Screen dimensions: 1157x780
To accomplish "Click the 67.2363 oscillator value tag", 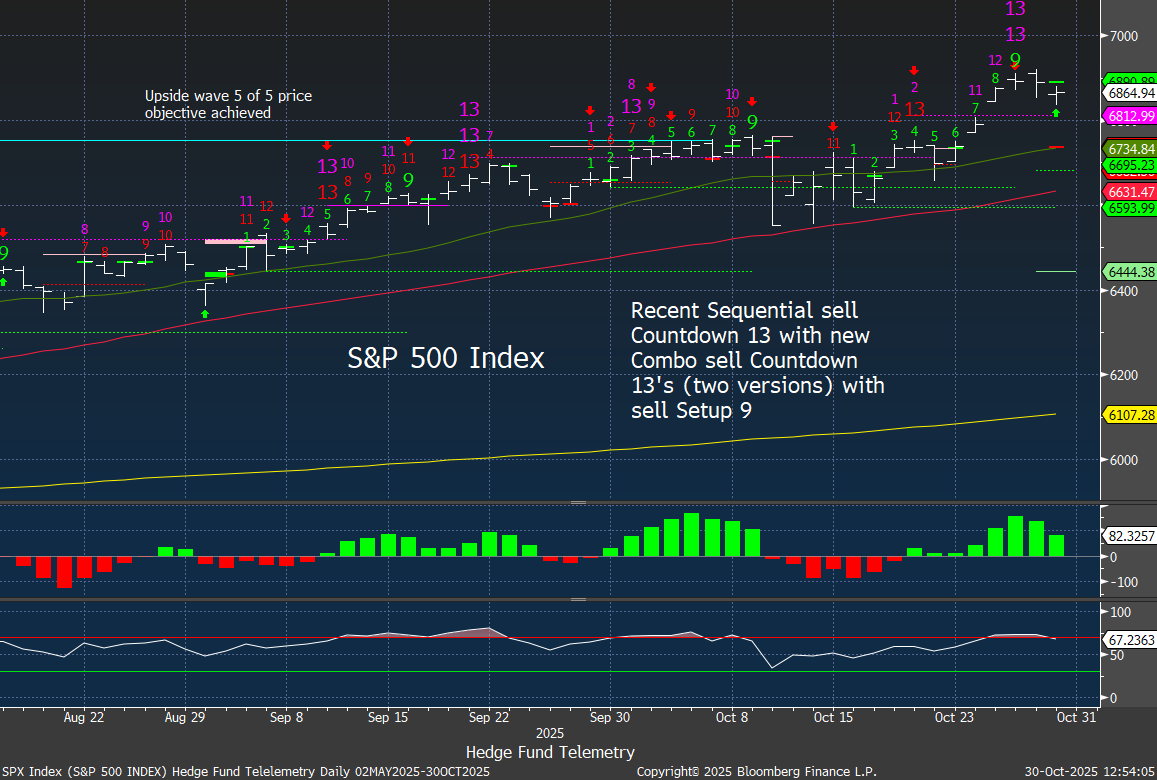I will 1129,638.
